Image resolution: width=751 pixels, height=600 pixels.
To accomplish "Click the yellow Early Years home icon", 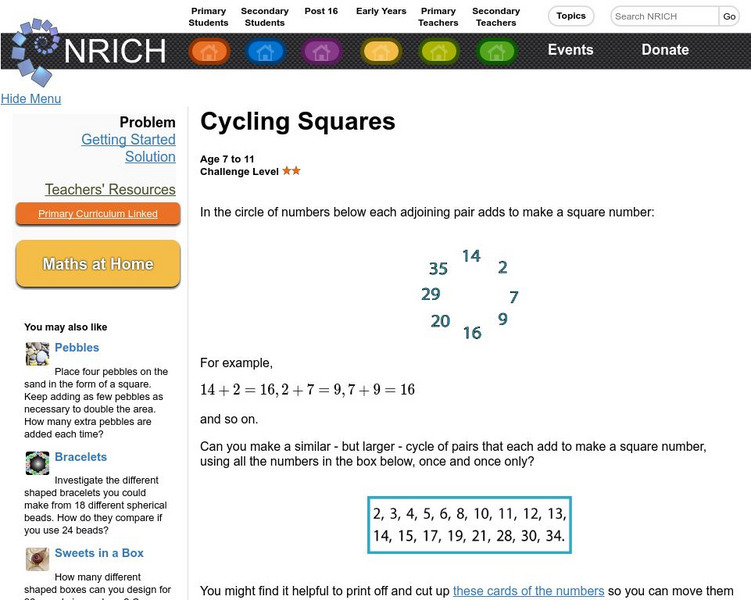I will tap(381, 51).
